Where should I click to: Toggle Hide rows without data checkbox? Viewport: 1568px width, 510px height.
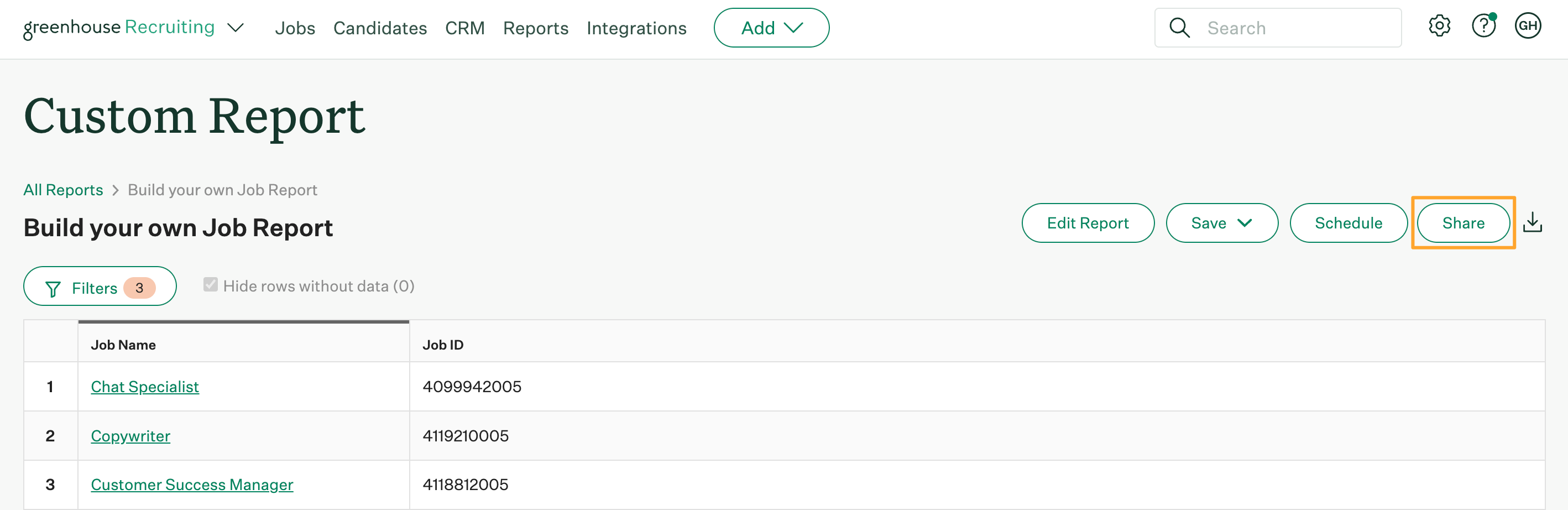[211, 285]
